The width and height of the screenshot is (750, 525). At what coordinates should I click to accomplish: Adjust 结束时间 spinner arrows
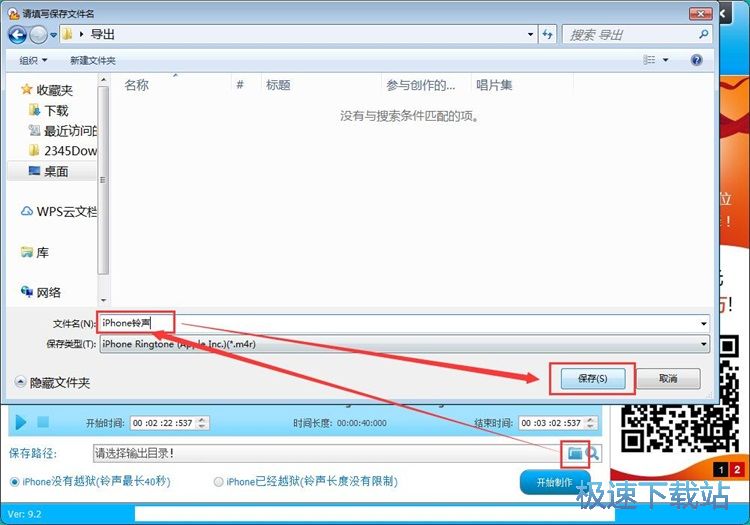tap(590, 423)
